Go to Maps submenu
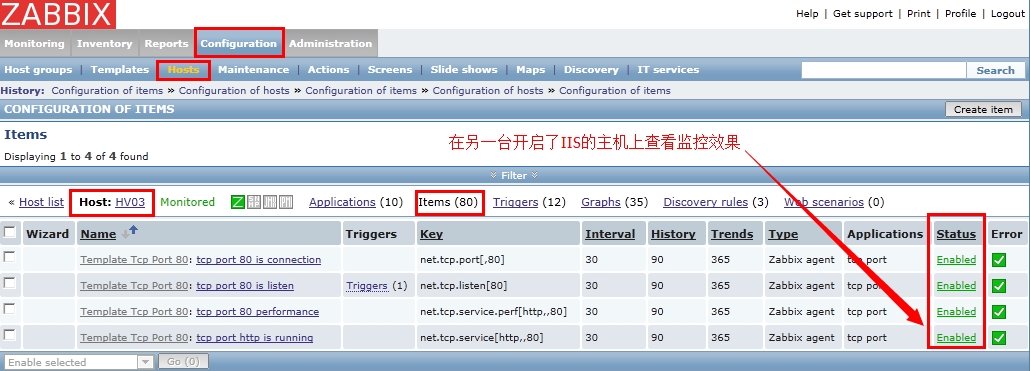1030x371 pixels. (531, 70)
